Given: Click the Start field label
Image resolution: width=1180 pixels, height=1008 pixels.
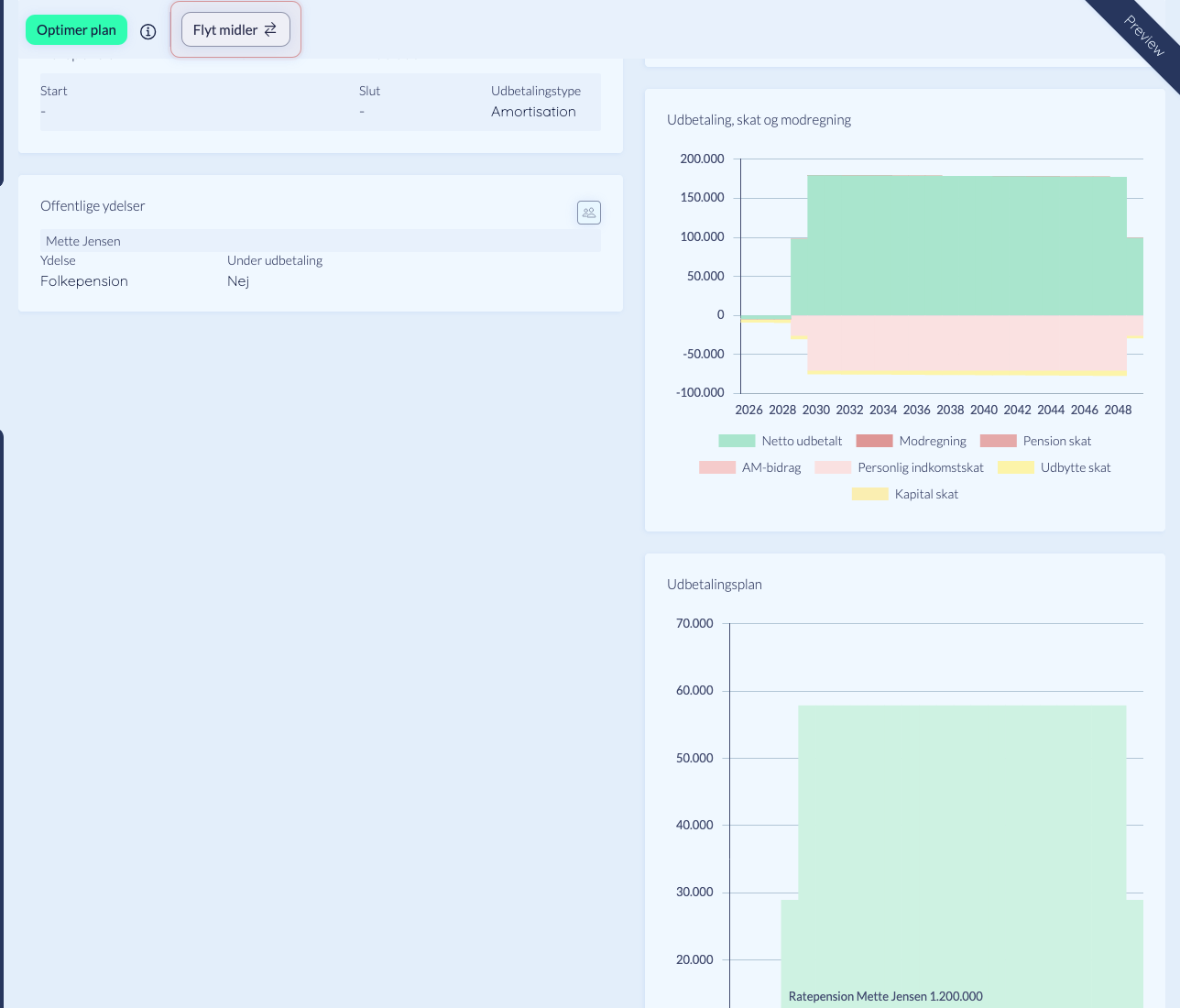Looking at the screenshot, I should (x=53, y=91).
